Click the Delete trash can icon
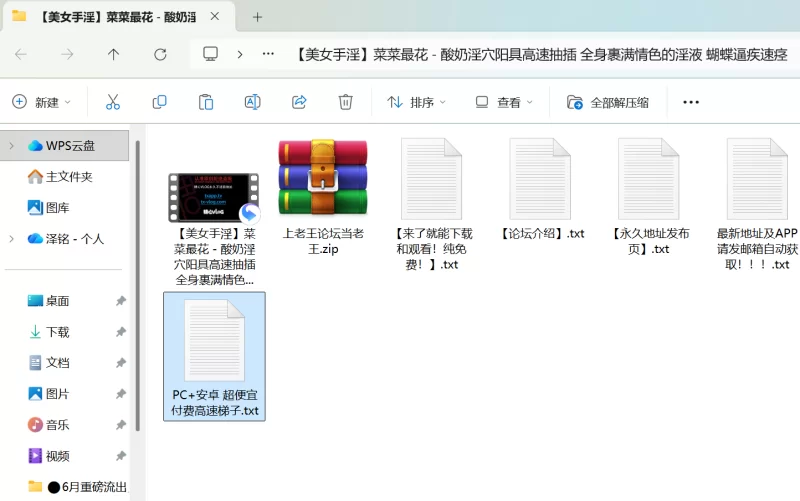This screenshot has width=800, height=501. click(345, 102)
